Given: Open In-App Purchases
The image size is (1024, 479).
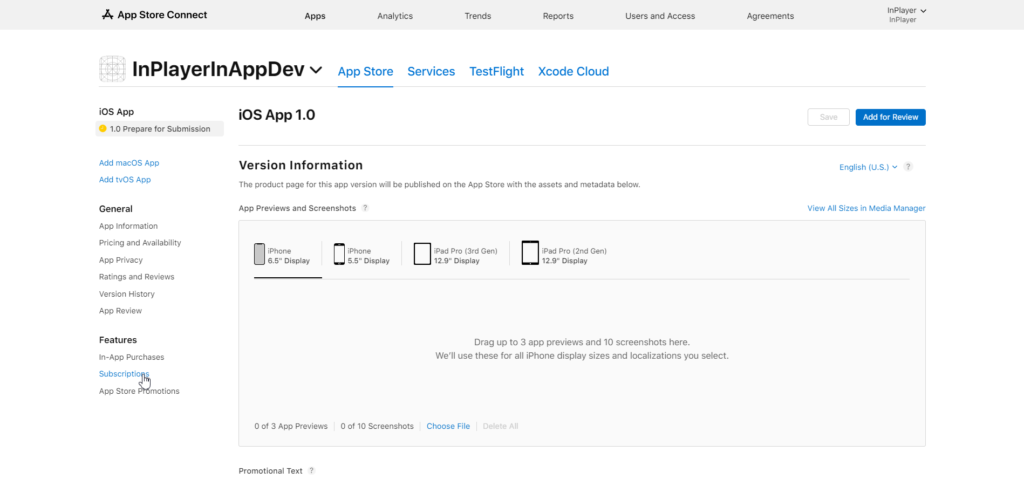Looking at the screenshot, I should coord(131,357).
